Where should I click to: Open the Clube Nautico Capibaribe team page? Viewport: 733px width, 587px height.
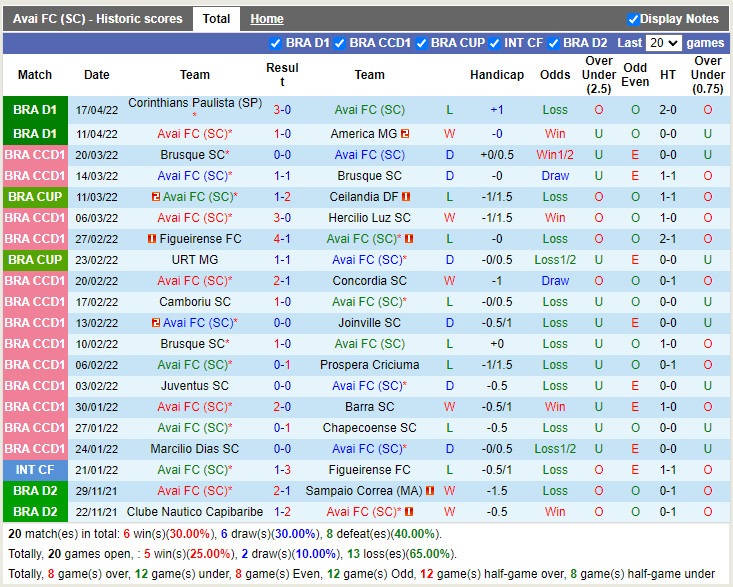(195, 512)
